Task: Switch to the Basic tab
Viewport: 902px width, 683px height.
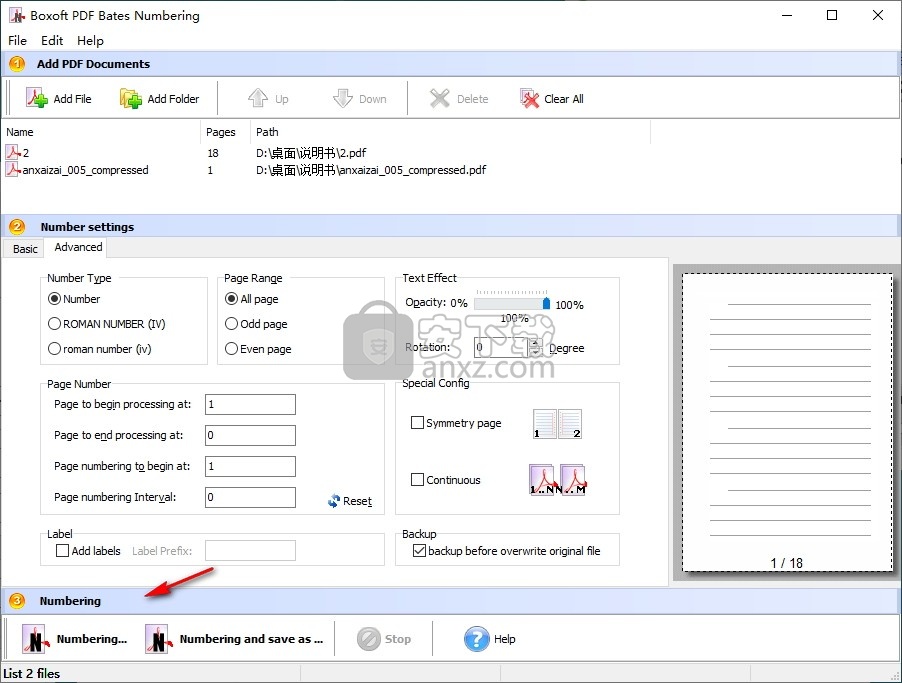Action: [x=25, y=249]
